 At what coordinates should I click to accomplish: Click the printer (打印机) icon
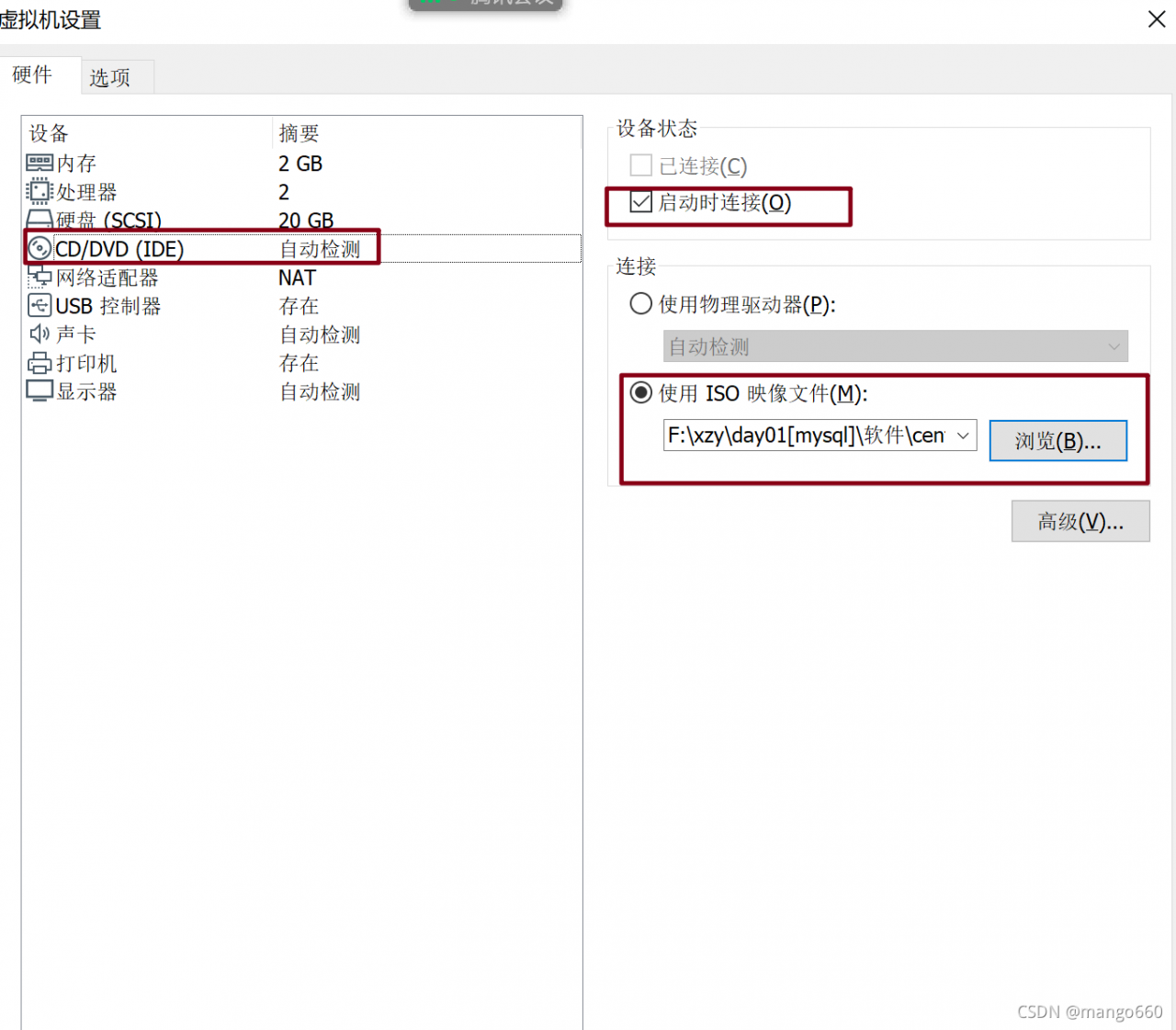(40, 363)
